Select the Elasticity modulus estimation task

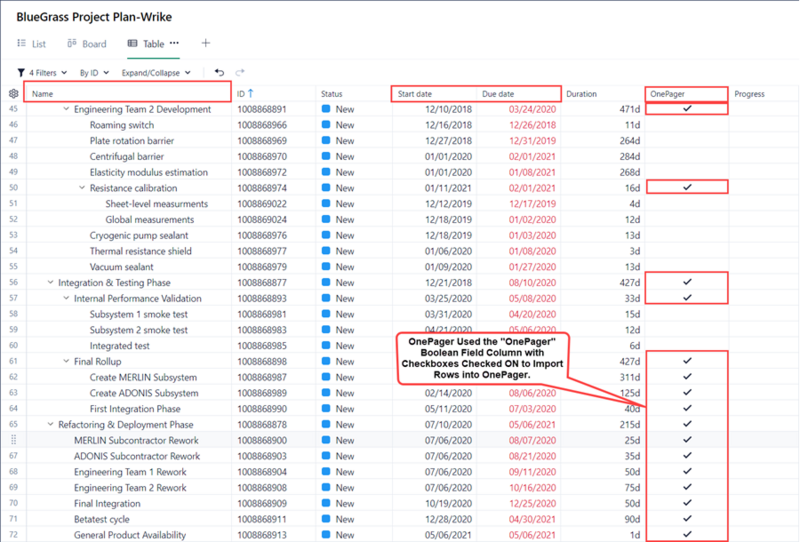pyautogui.click(x=148, y=173)
